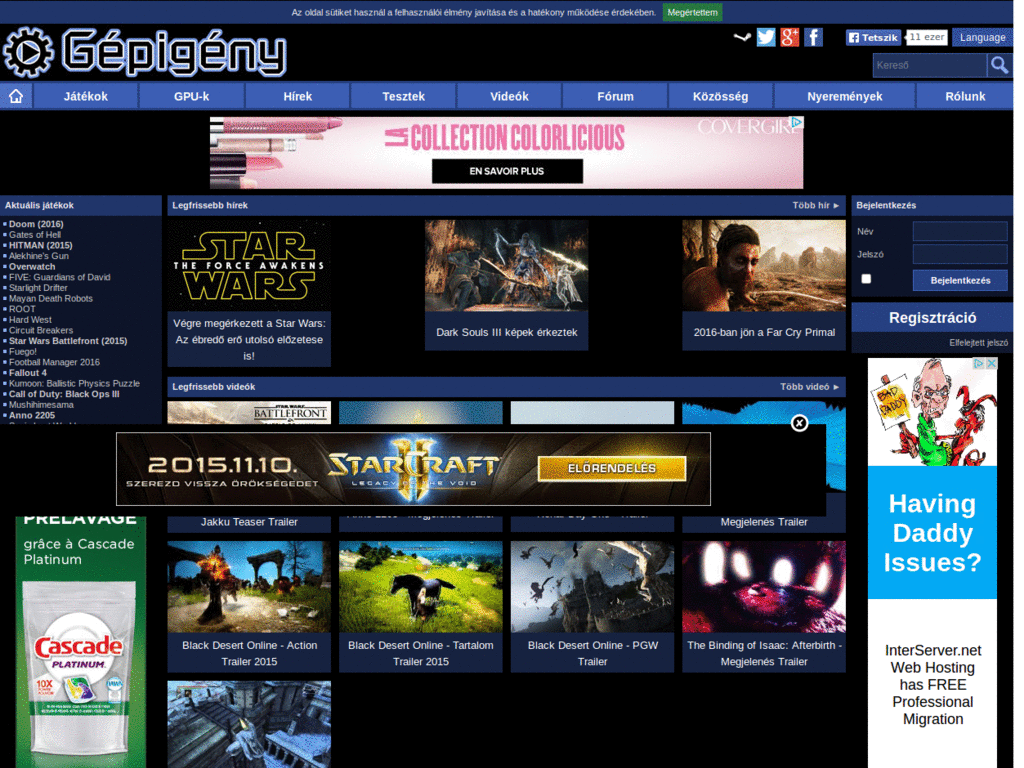Focus the Név username field
Image resolution: width=1024 pixels, height=768 pixels.
pyautogui.click(x=960, y=231)
